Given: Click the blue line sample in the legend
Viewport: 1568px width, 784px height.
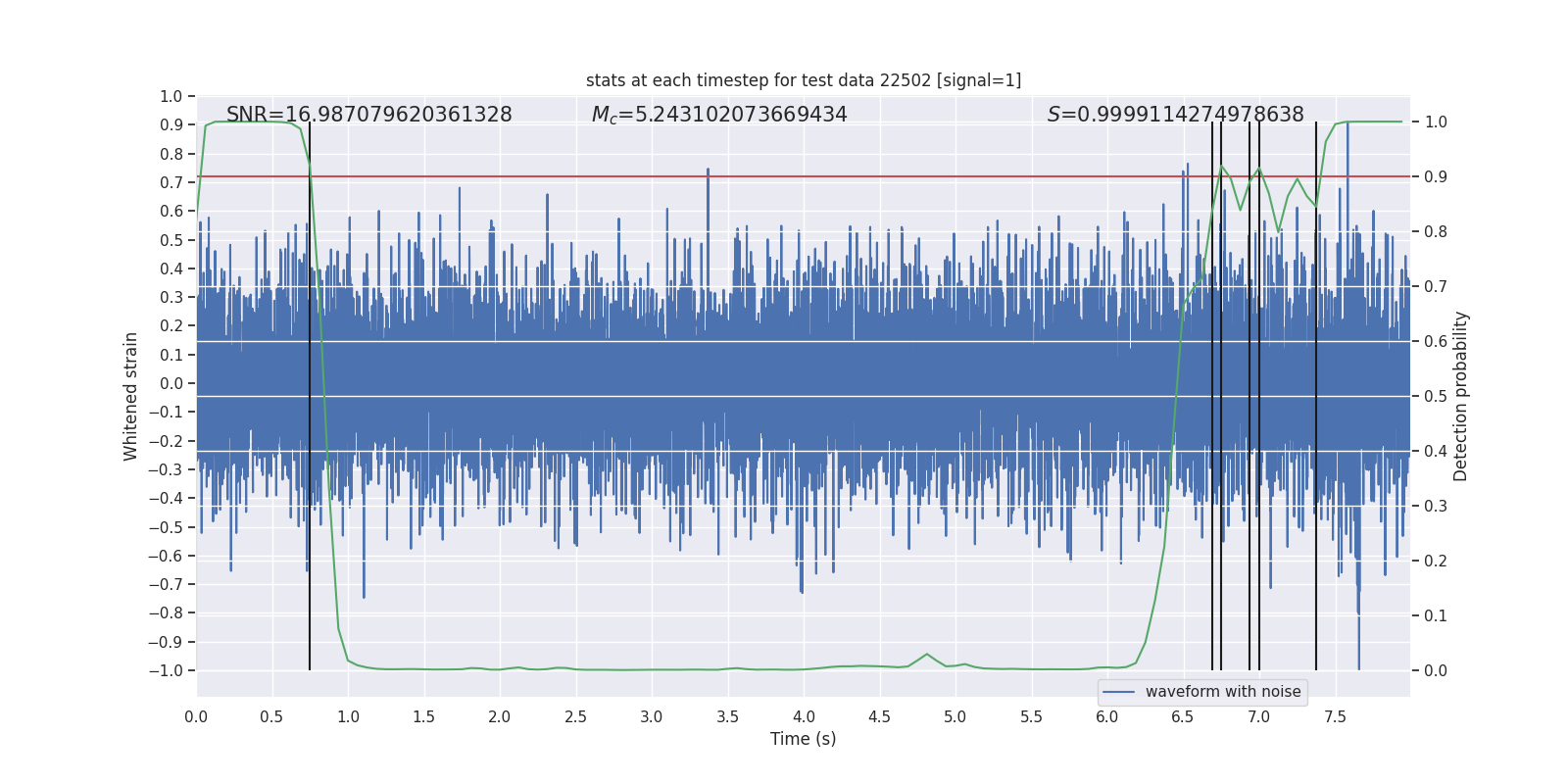Looking at the screenshot, I should (1118, 692).
